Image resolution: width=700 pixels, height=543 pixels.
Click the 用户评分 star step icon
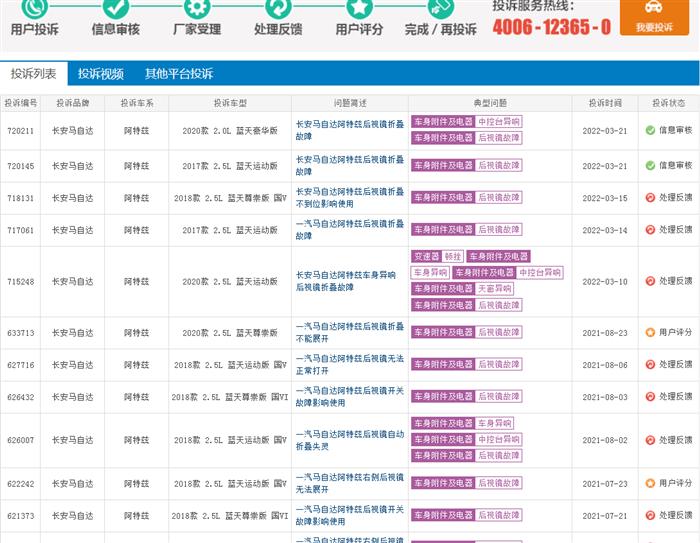tap(359, 7)
